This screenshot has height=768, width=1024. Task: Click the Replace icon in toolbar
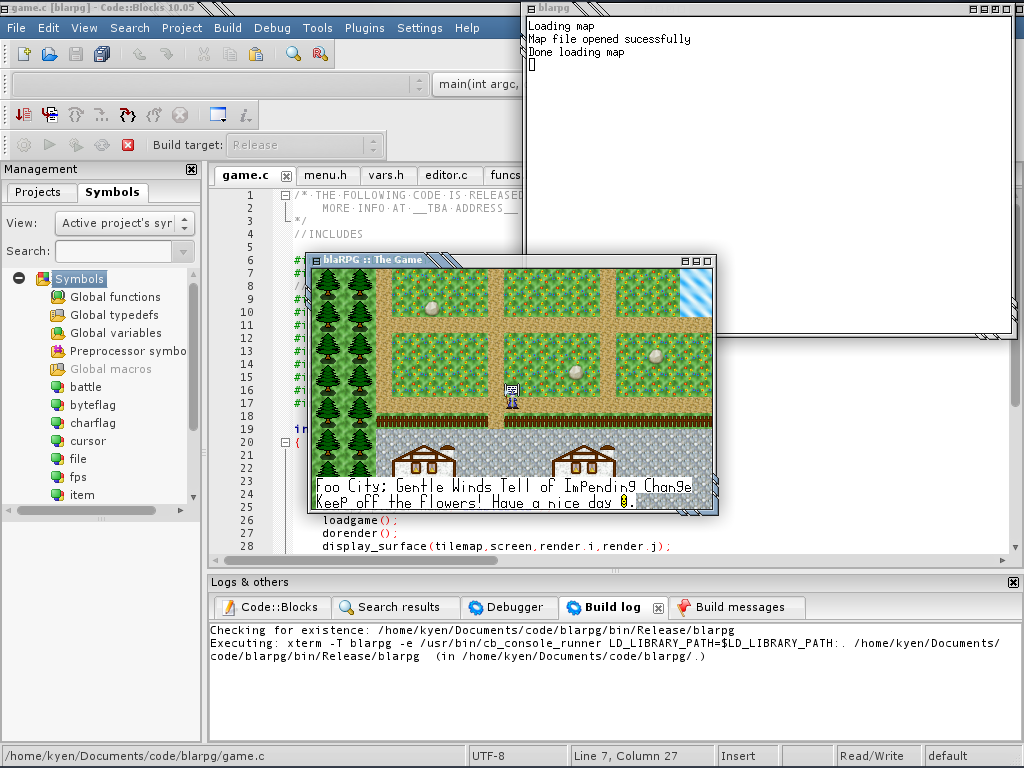321,54
